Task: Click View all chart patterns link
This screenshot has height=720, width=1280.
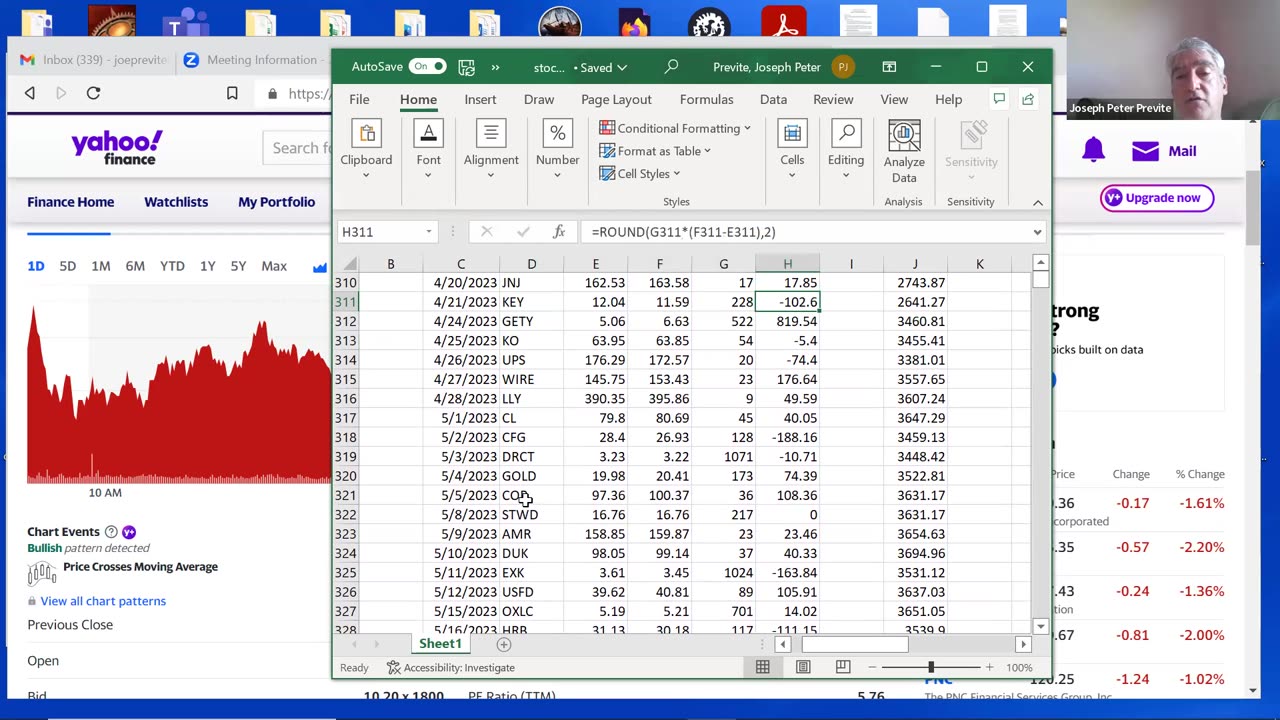Action: click(103, 601)
